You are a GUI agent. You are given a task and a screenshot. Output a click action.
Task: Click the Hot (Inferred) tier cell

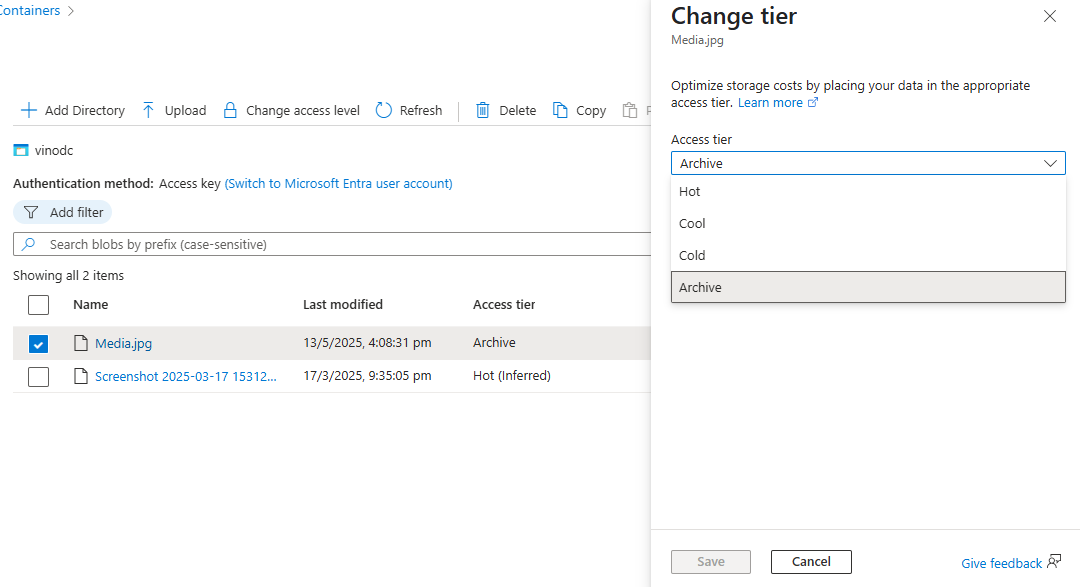tap(512, 375)
